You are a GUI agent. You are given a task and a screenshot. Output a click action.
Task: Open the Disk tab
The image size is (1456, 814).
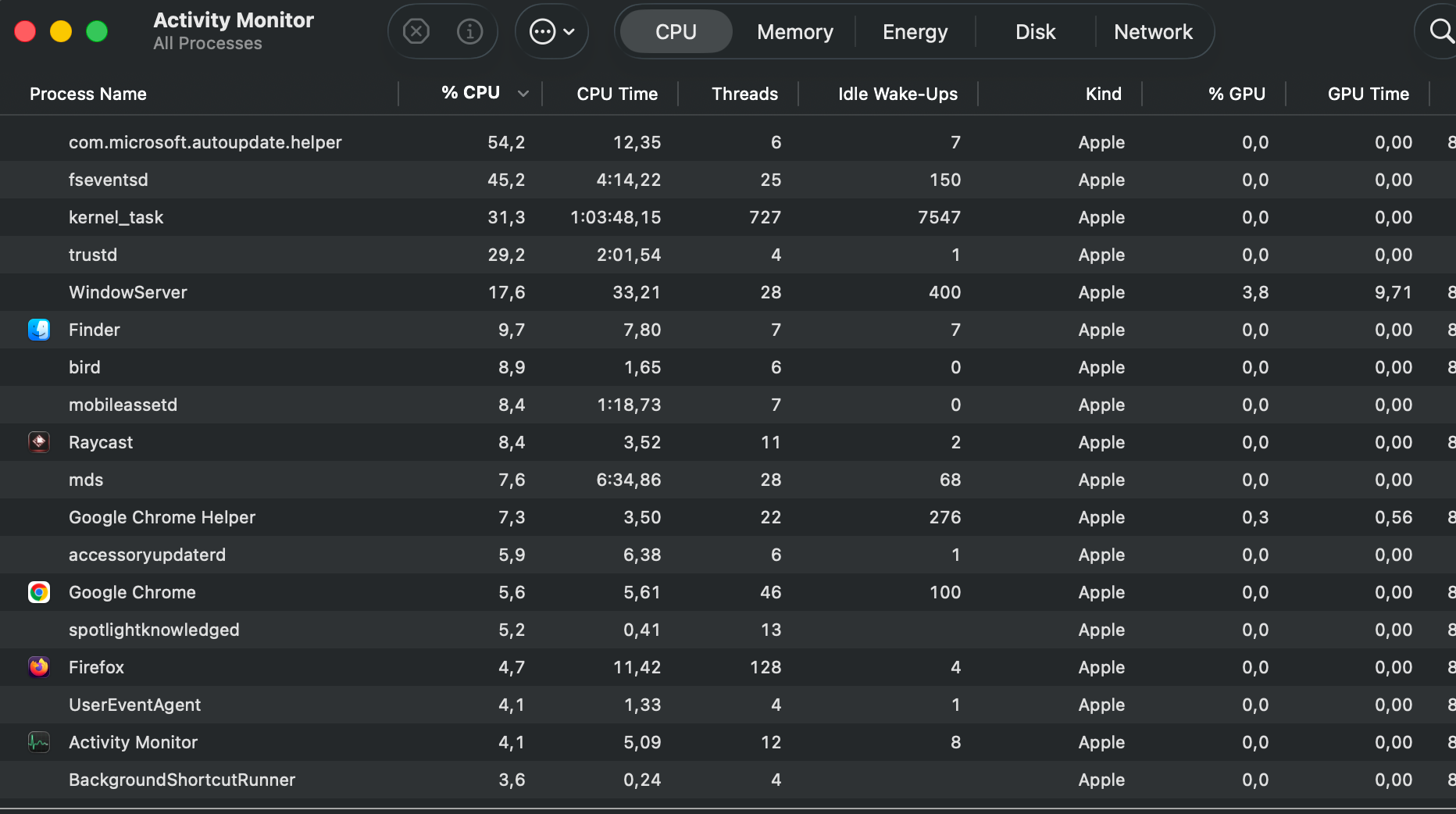(1035, 32)
